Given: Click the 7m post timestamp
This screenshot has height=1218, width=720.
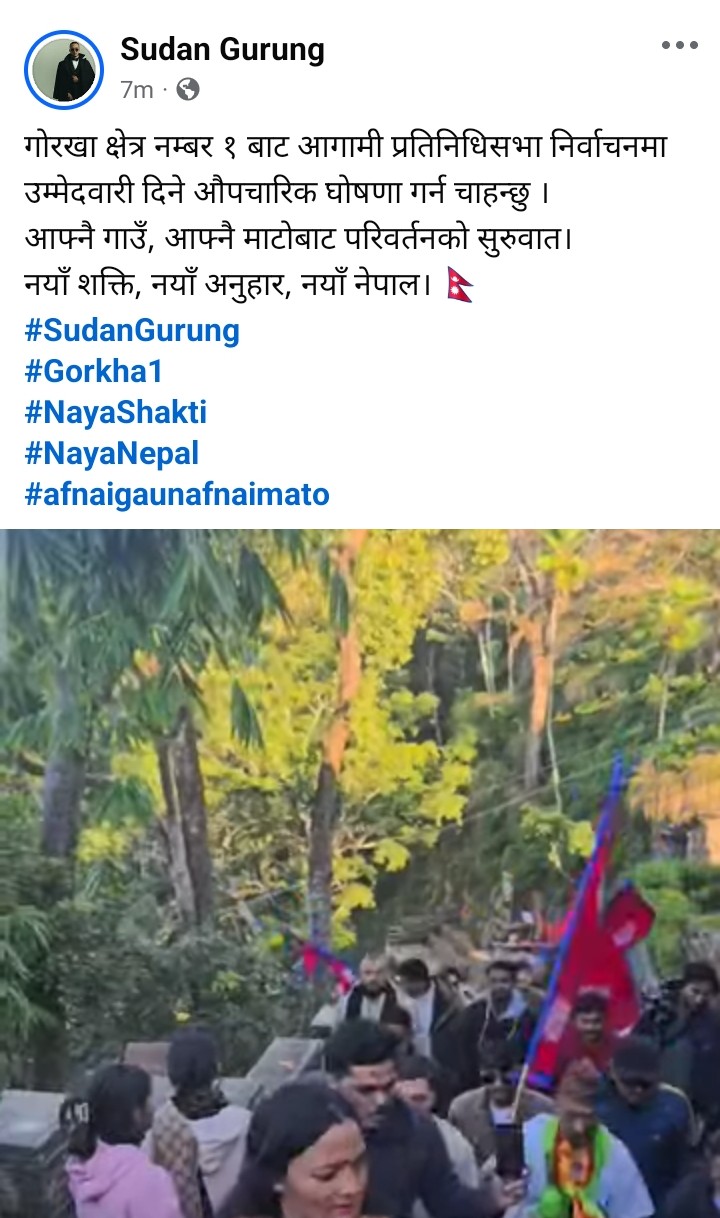Looking at the screenshot, I should 137,90.
